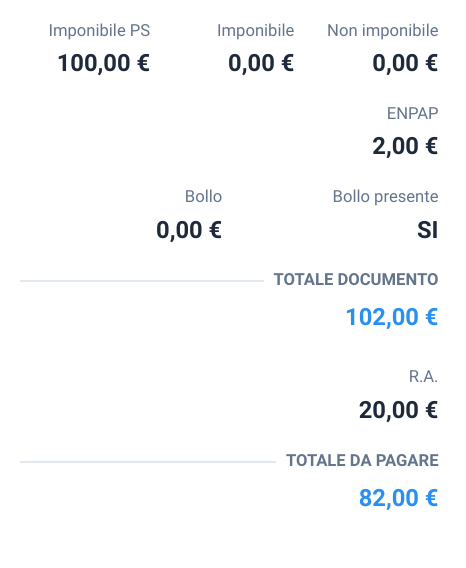The height and width of the screenshot is (568, 466).
Task: Click the divider line beside TOTALE DA PAGARE
Action: coord(148,462)
